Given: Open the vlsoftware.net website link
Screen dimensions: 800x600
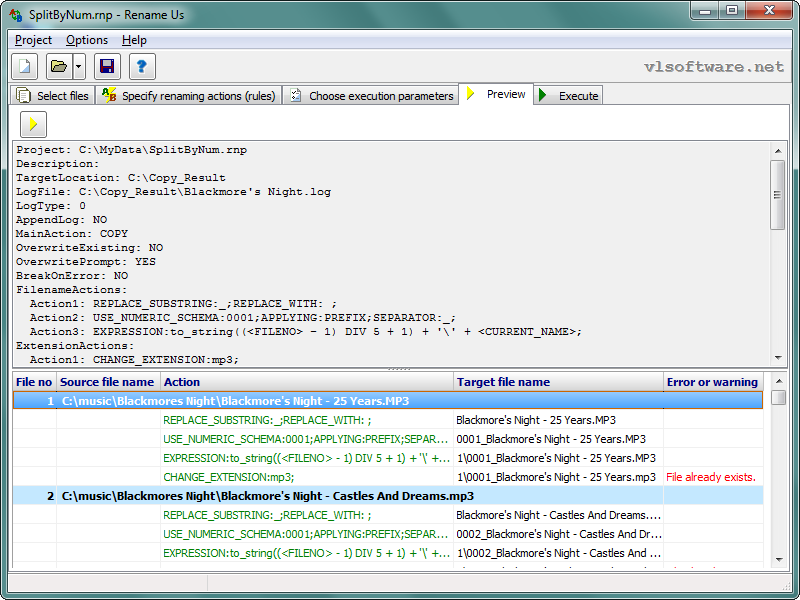Looking at the screenshot, I should click(714, 67).
